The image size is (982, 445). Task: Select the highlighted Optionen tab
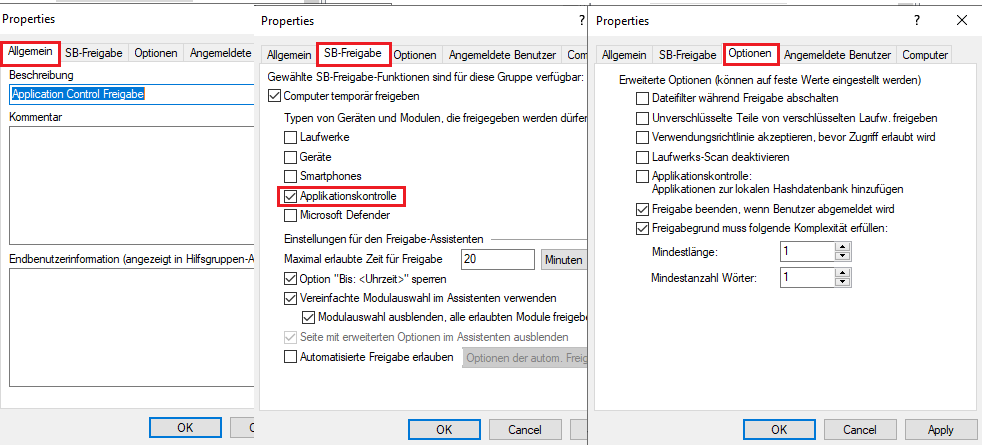coord(751,54)
